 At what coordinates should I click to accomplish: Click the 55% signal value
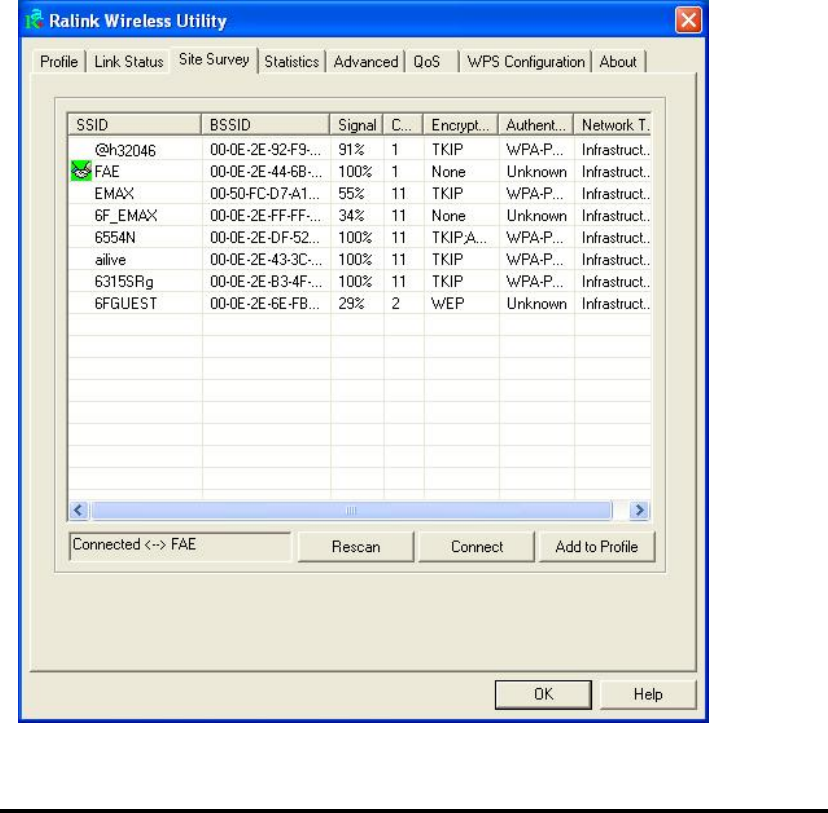(x=351, y=194)
